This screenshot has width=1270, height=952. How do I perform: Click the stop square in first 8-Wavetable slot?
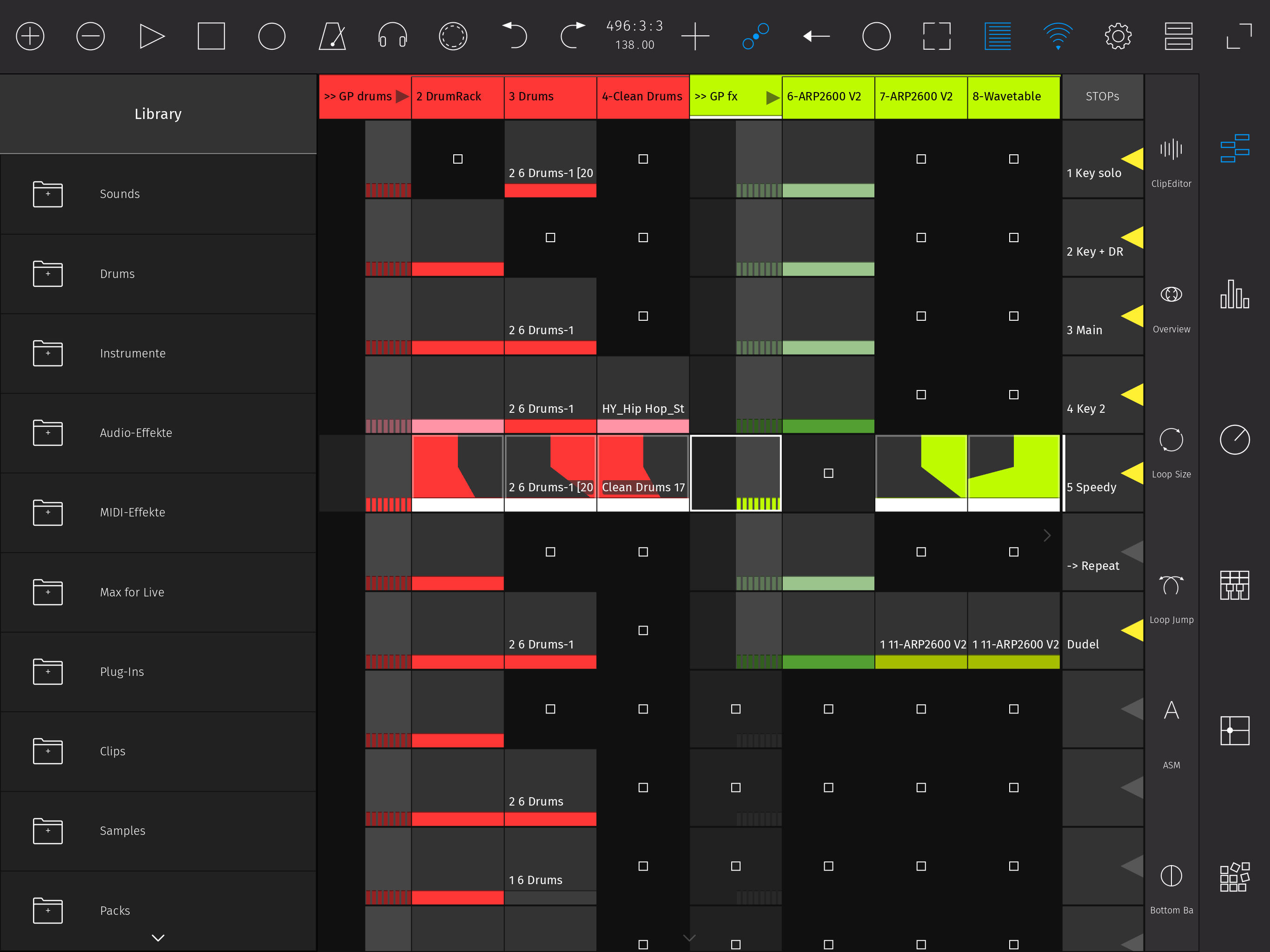click(x=1013, y=159)
